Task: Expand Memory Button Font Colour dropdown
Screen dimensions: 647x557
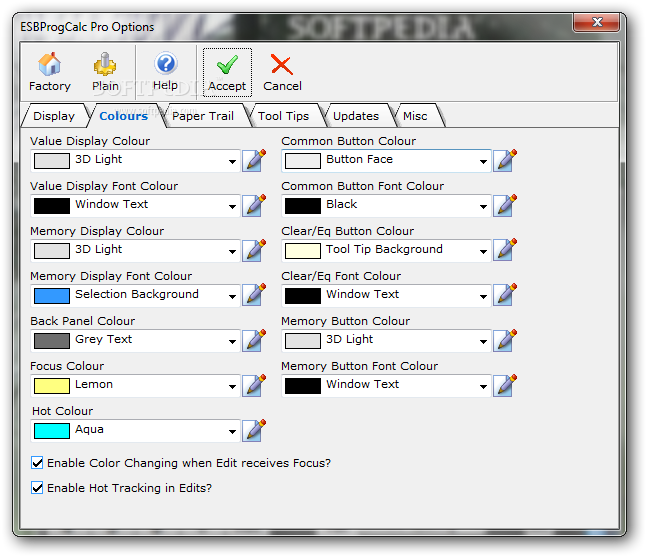Action: [483, 386]
